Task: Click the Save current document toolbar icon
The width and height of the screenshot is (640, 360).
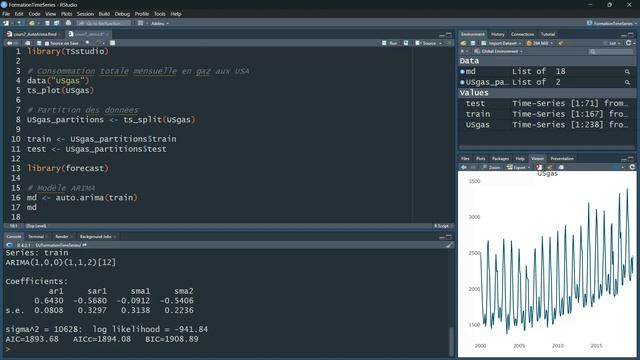Action: (x=47, y=23)
